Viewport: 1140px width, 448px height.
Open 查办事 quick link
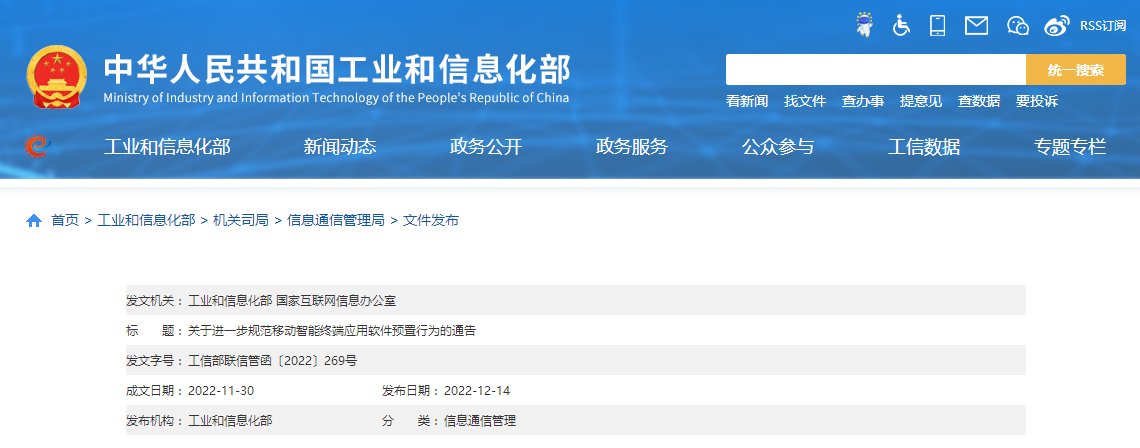[863, 101]
